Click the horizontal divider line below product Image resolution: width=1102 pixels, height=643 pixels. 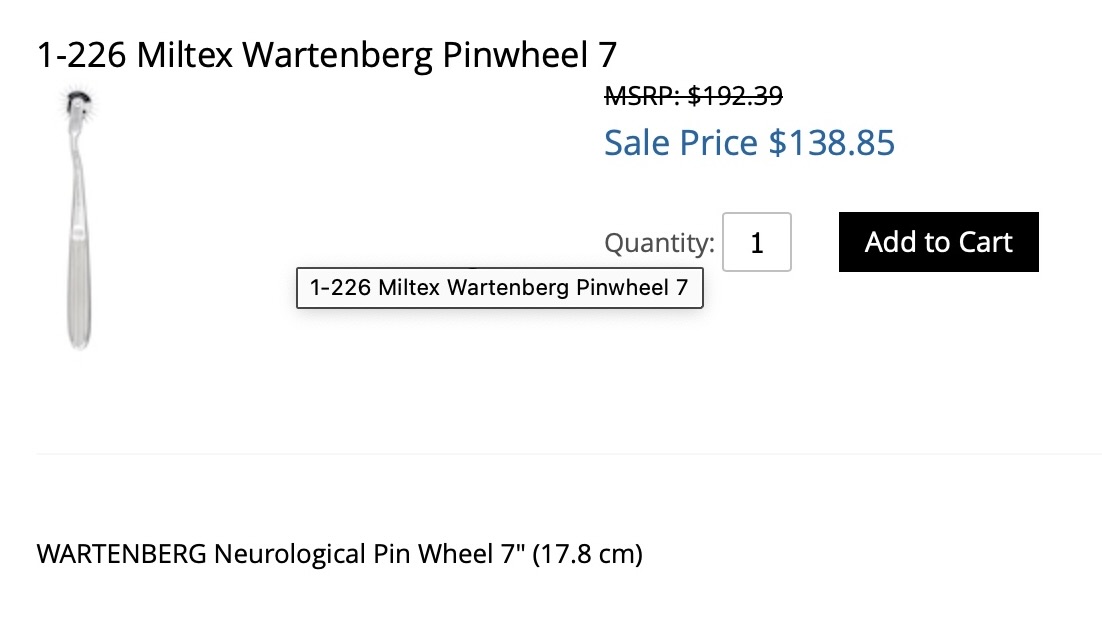(x=569, y=454)
